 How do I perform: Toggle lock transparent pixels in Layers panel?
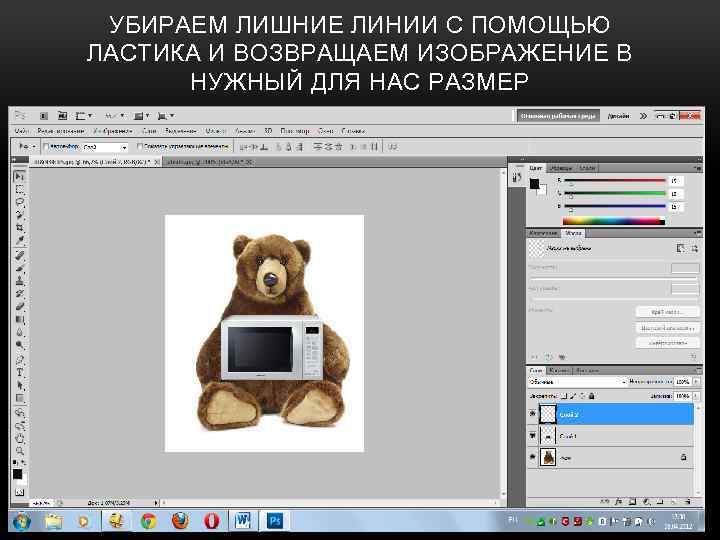coord(564,395)
